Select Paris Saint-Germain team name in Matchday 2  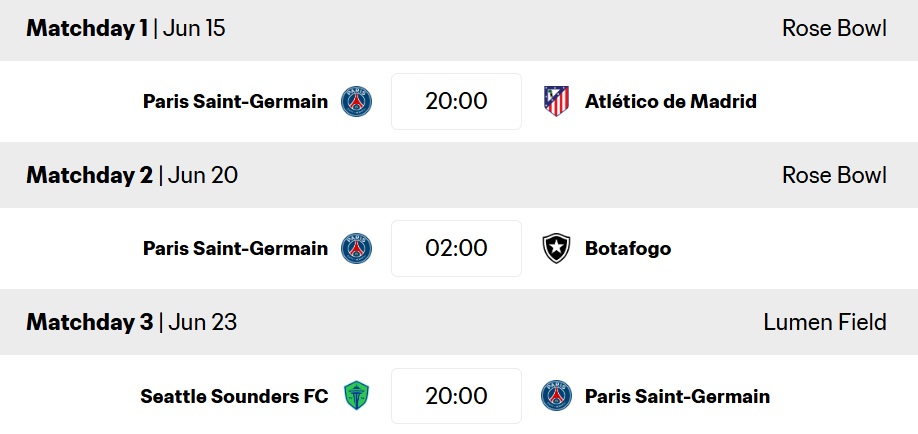point(235,248)
